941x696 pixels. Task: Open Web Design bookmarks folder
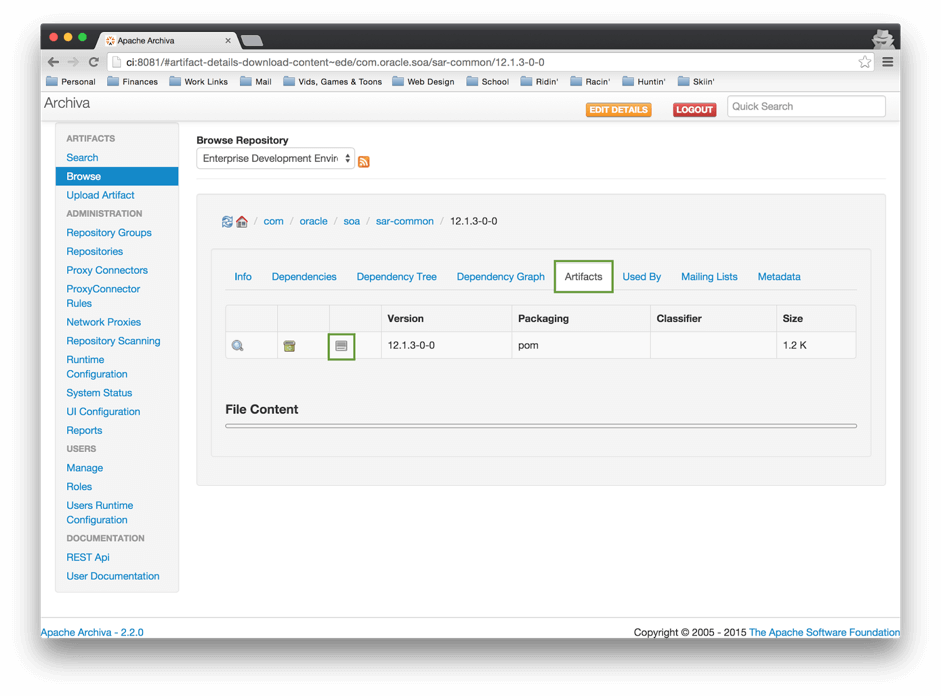[423, 82]
